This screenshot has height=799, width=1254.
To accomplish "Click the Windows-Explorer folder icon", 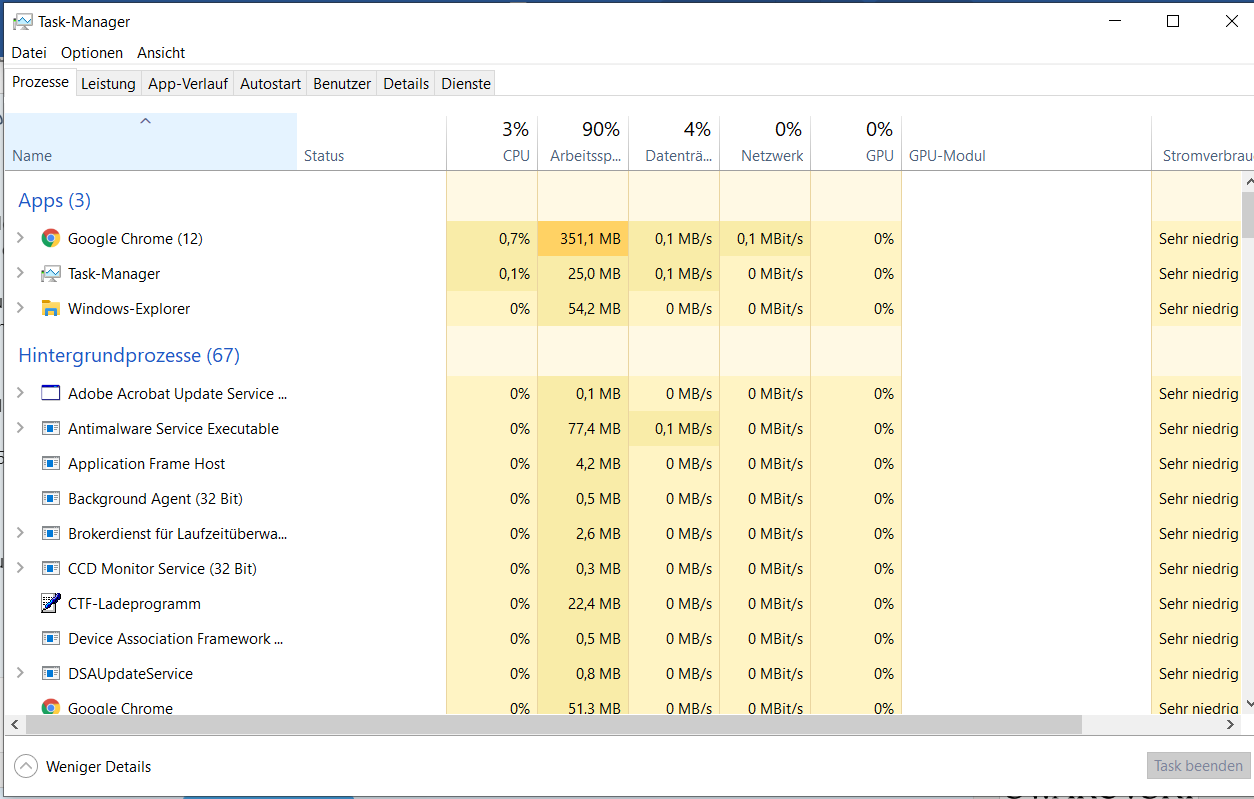I will pos(50,308).
